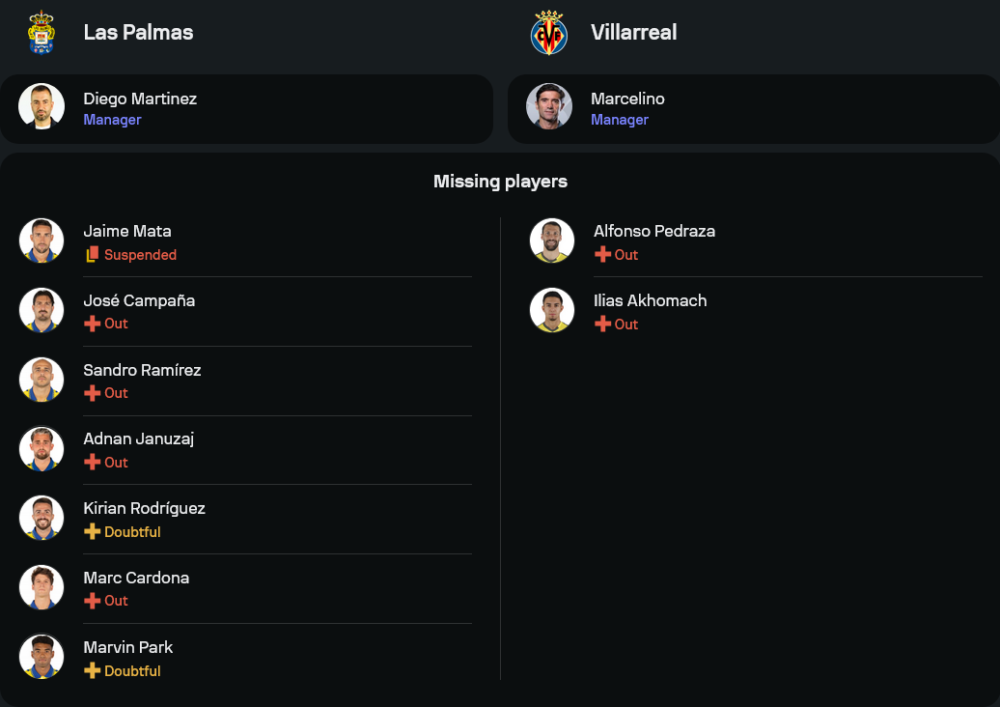Image resolution: width=1000 pixels, height=707 pixels.
Task: Click the yellow doubtful cross under Kirian Rodríguez
Action: pos(92,532)
